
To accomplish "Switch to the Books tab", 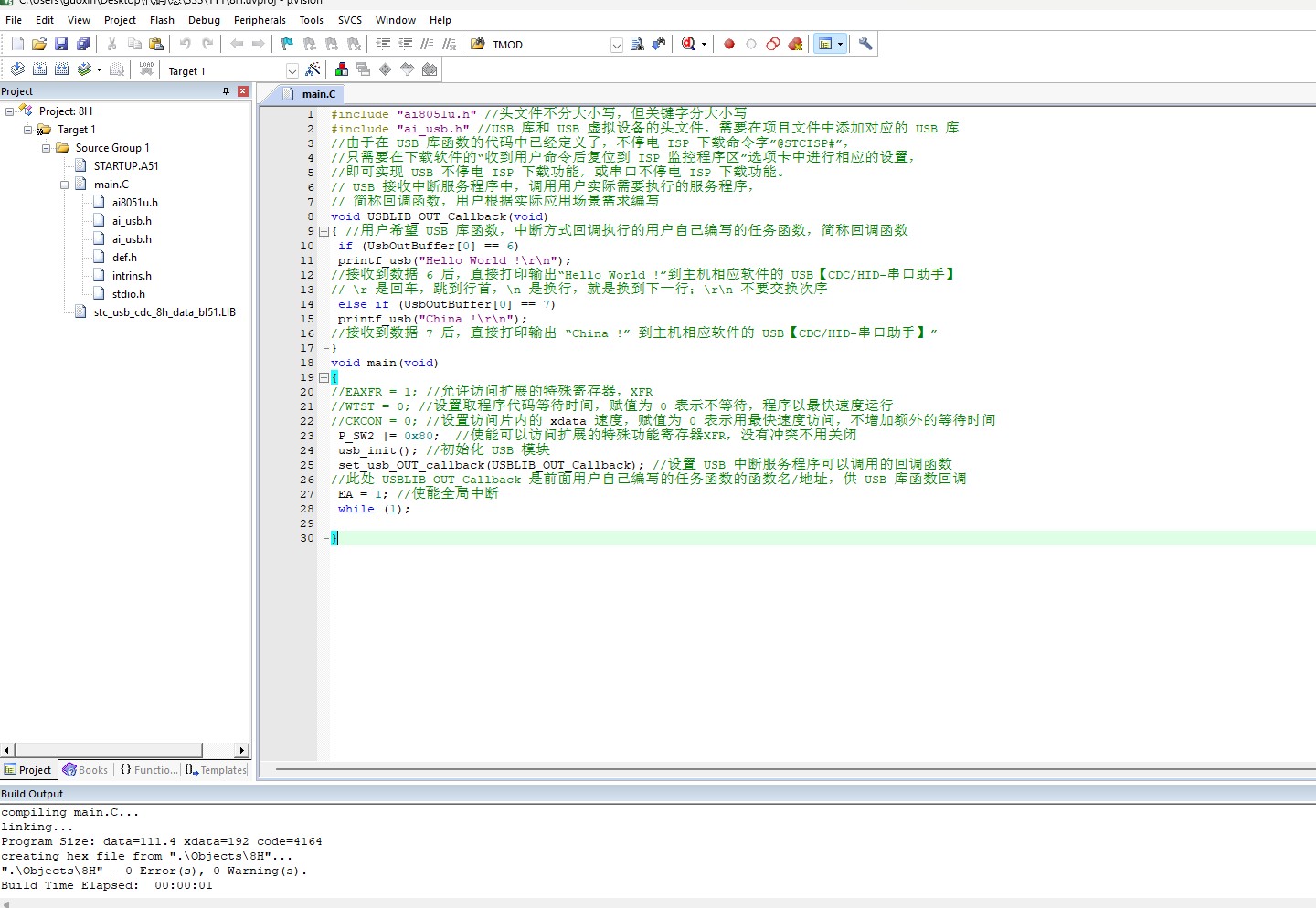I will coord(85,770).
